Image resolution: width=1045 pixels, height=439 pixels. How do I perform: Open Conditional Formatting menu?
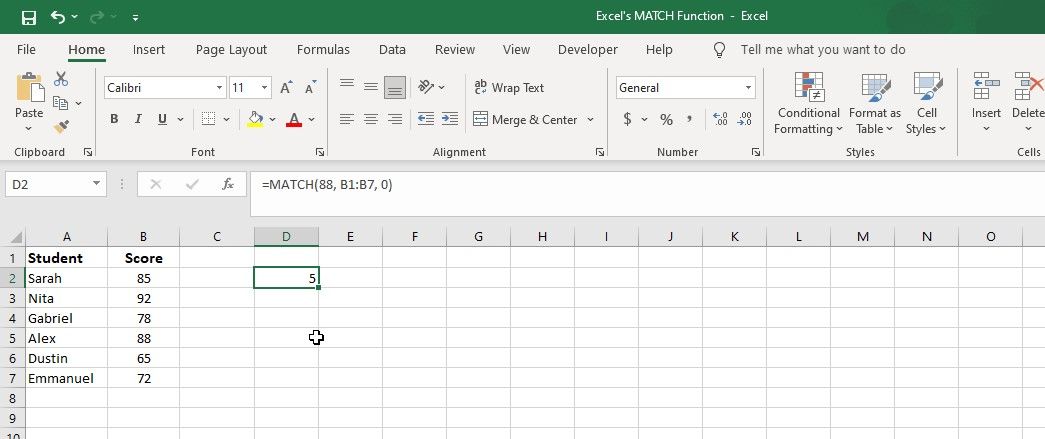(808, 103)
